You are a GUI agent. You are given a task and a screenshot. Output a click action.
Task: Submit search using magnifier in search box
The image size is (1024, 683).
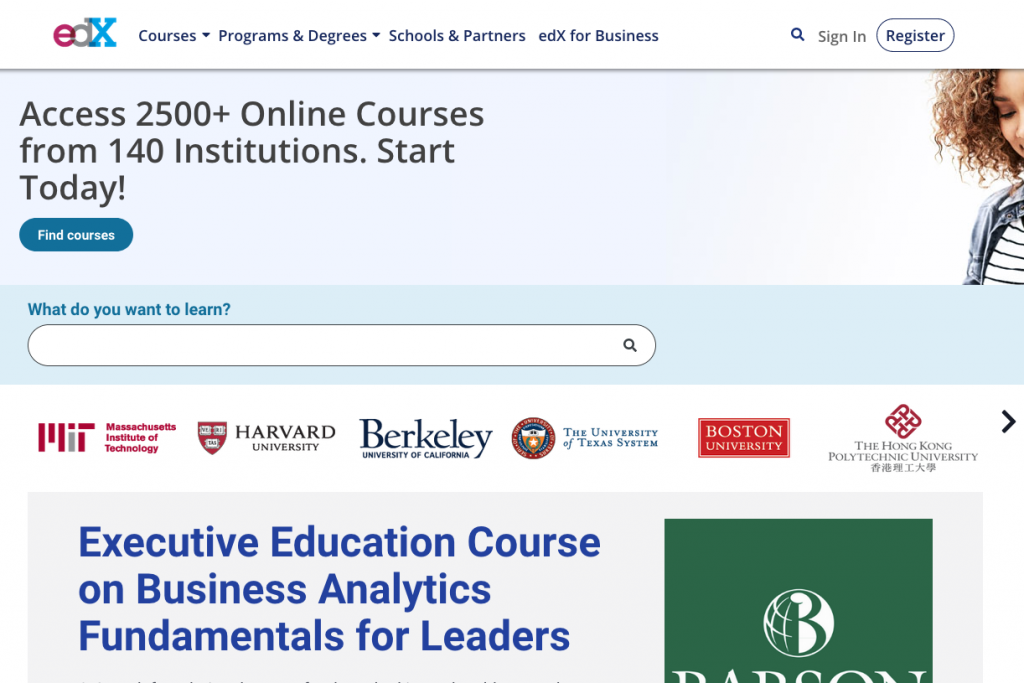630,345
